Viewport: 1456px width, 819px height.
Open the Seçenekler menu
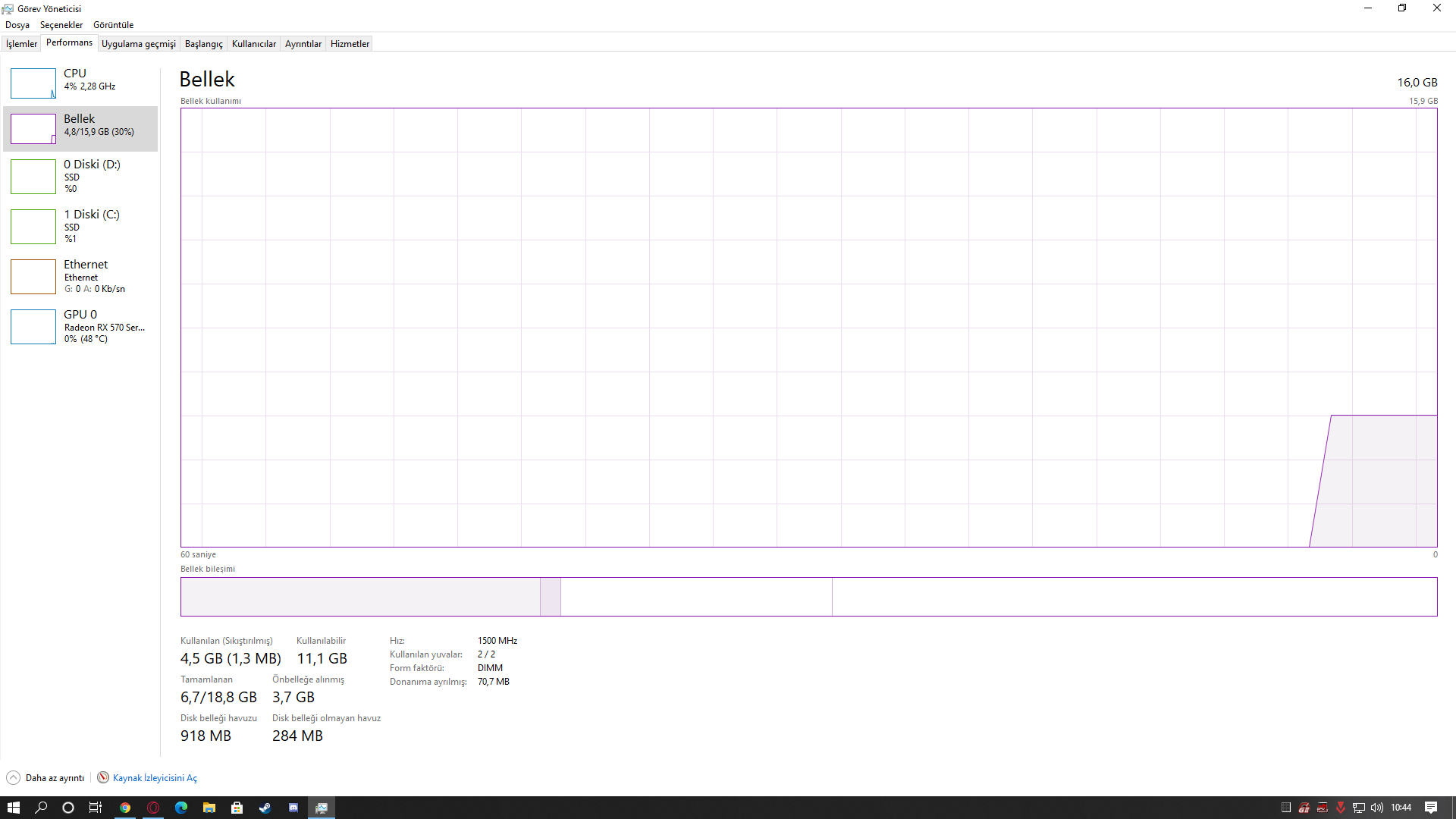(61, 25)
